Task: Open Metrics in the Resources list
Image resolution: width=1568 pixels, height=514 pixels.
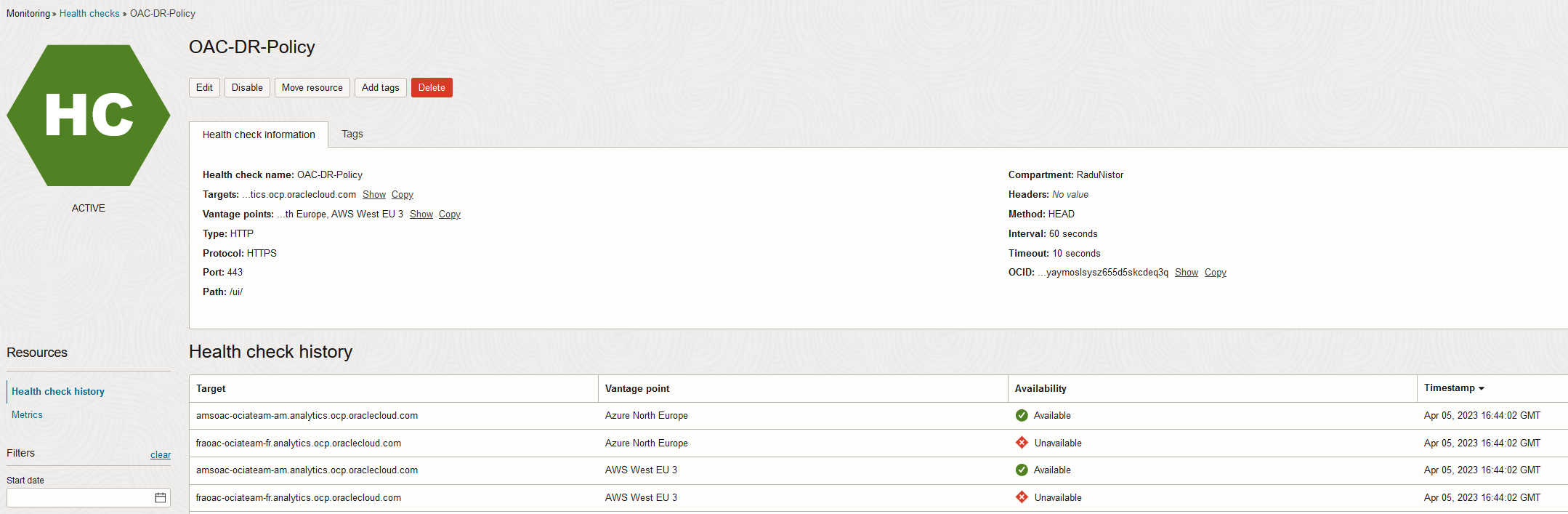Action: click(27, 414)
